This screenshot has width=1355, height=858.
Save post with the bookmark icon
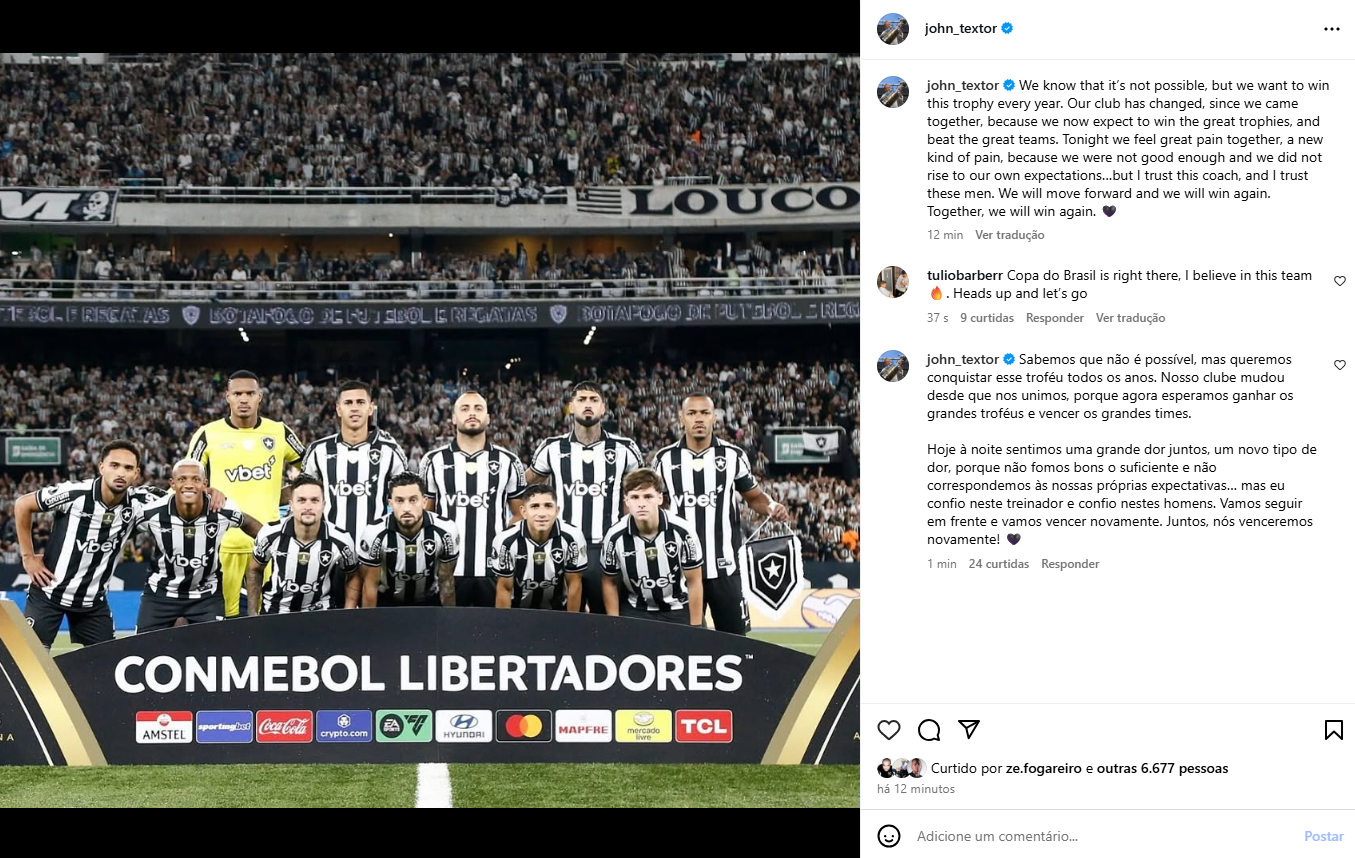pos(1334,730)
